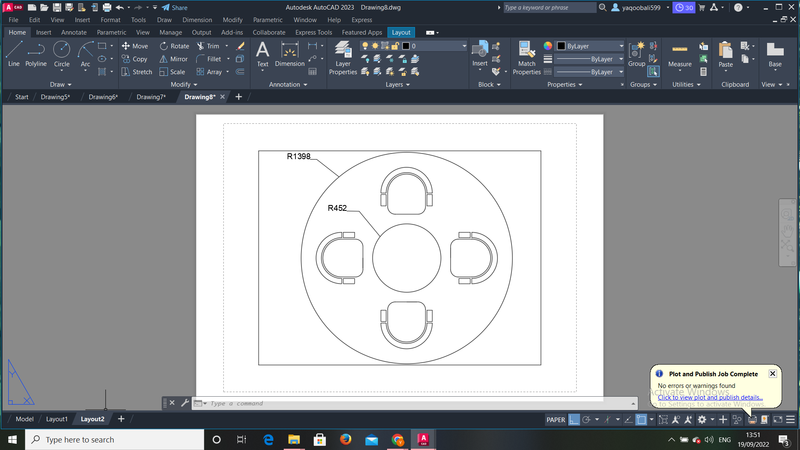Screen dimensions: 800x450
Task: Switch to Model tab
Action: tap(24, 419)
